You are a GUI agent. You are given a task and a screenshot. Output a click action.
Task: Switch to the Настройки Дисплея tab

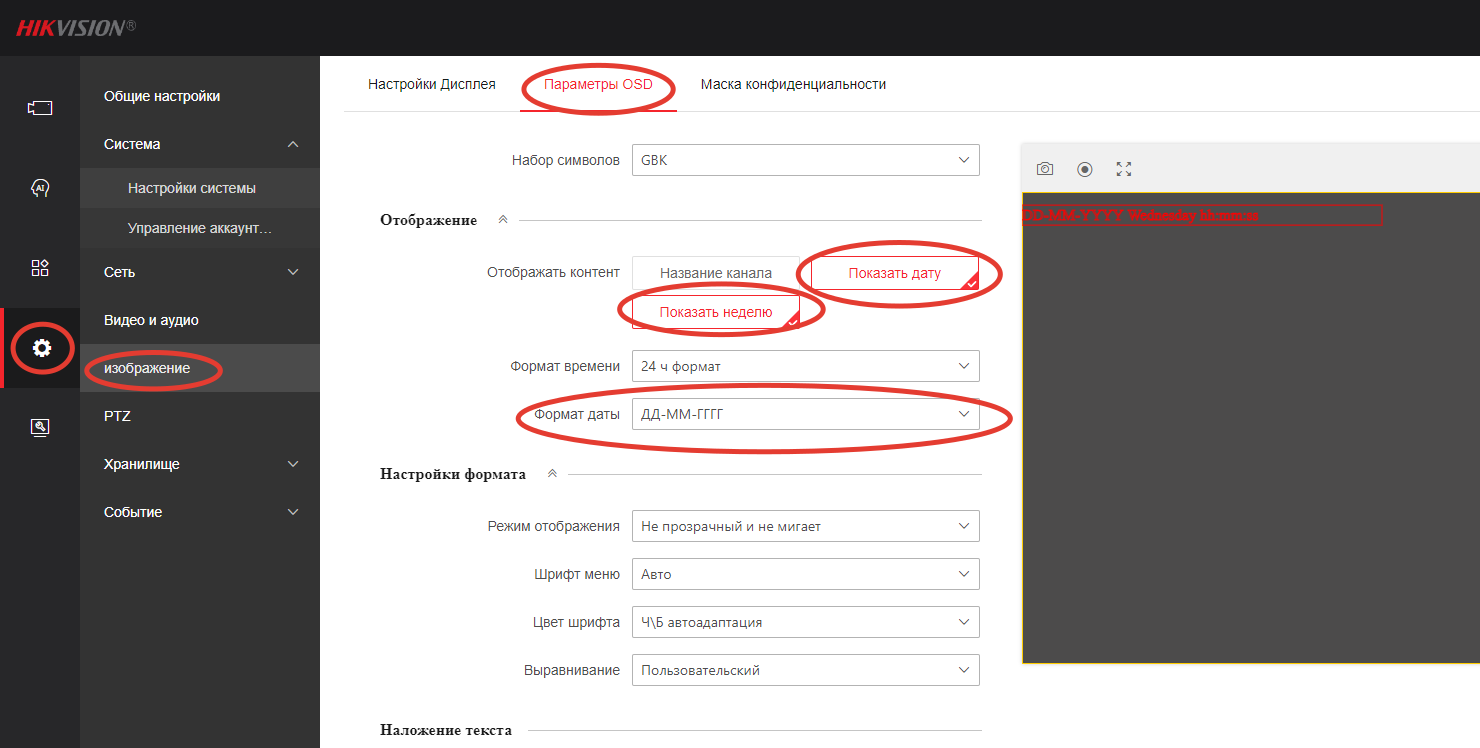tap(432, 84)
